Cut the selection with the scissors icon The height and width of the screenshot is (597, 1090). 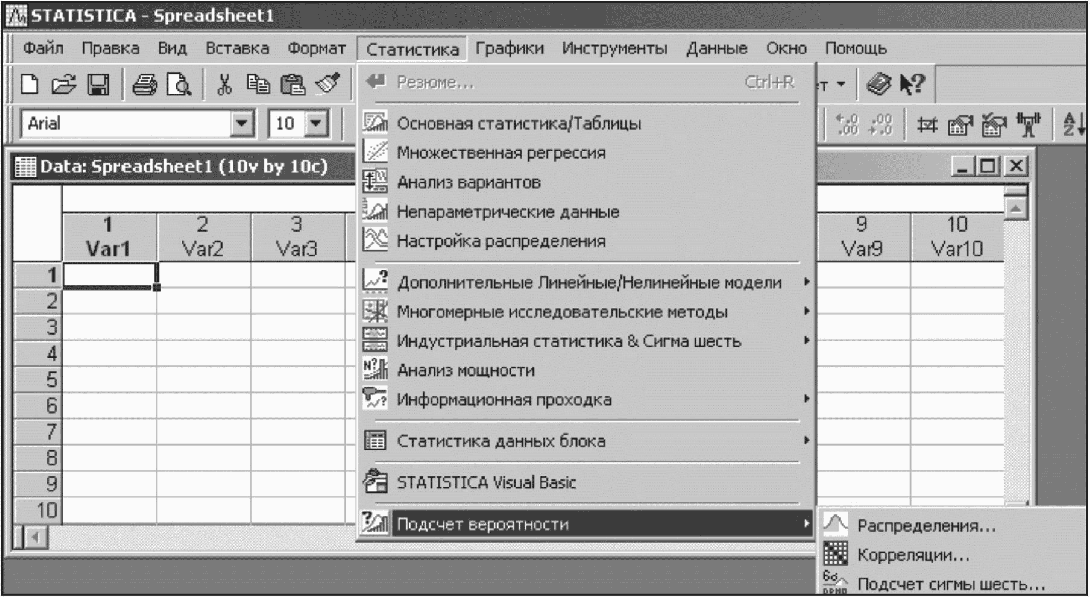(x=225, y=85)
